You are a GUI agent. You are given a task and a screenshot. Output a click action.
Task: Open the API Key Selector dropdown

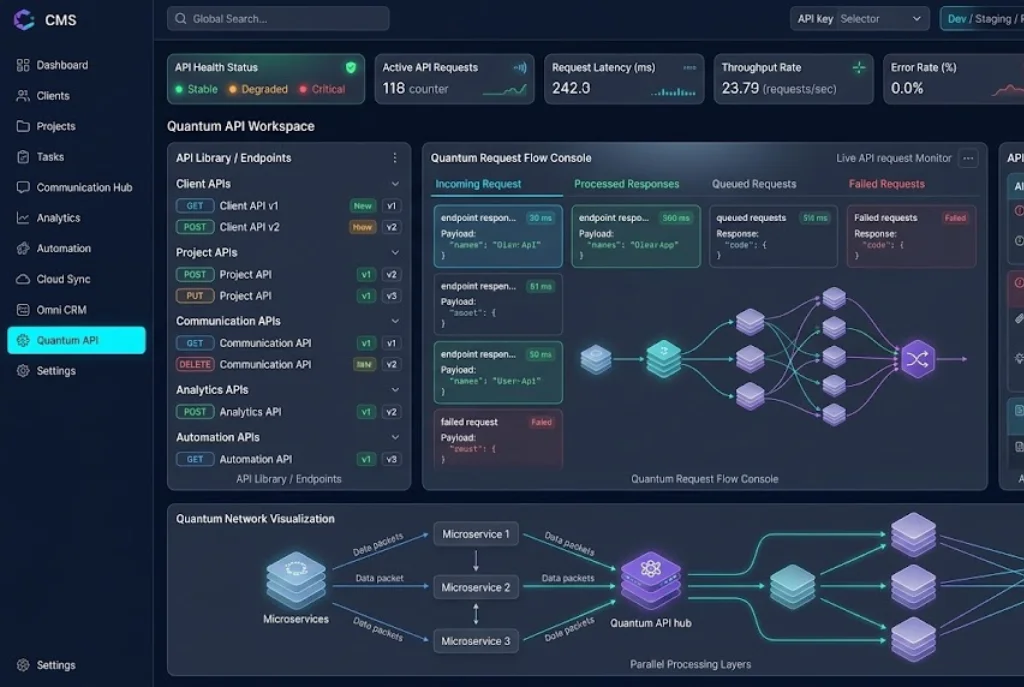(860, 19)
